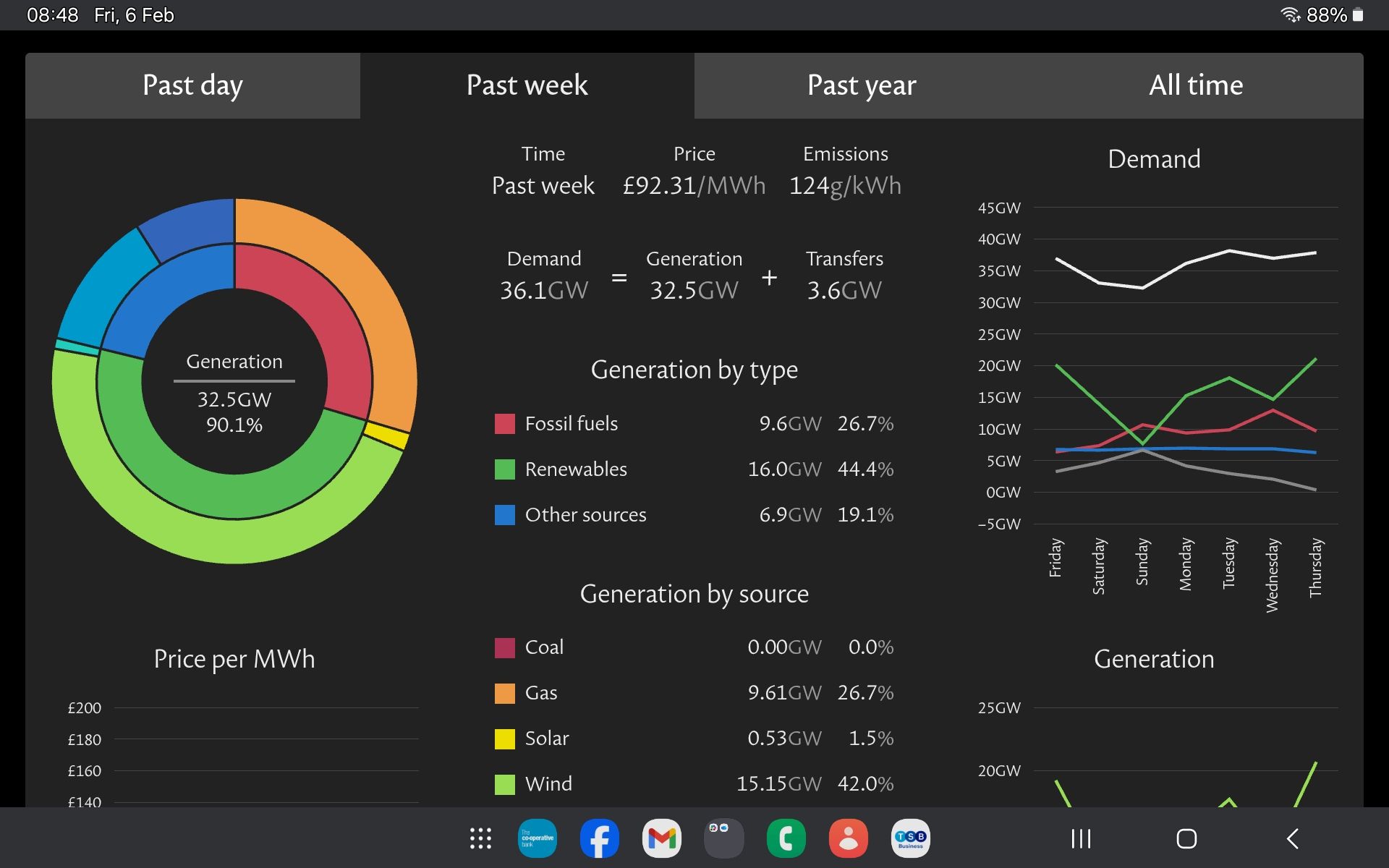The image size is (1389, 868).
Task: Open Gmail from the taskbar
Action: 662,838
